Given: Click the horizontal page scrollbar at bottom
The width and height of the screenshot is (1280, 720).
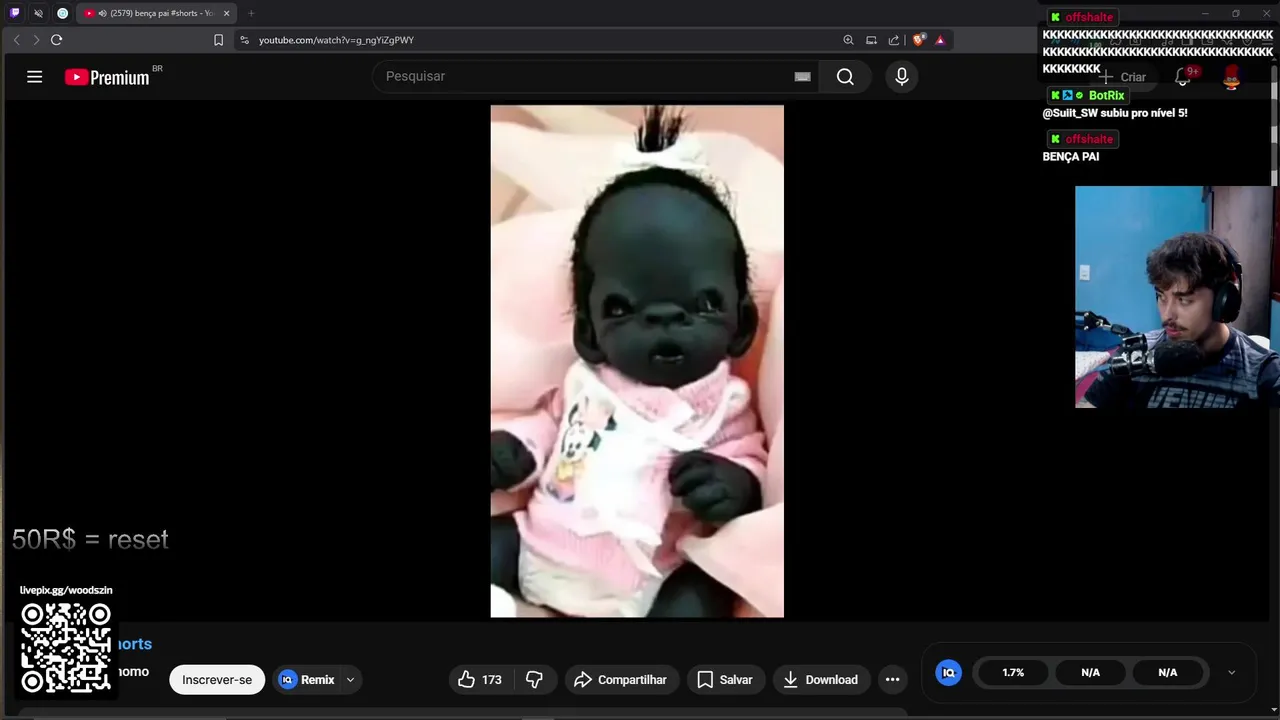Looking at the screenshot, I should point(462,714).
